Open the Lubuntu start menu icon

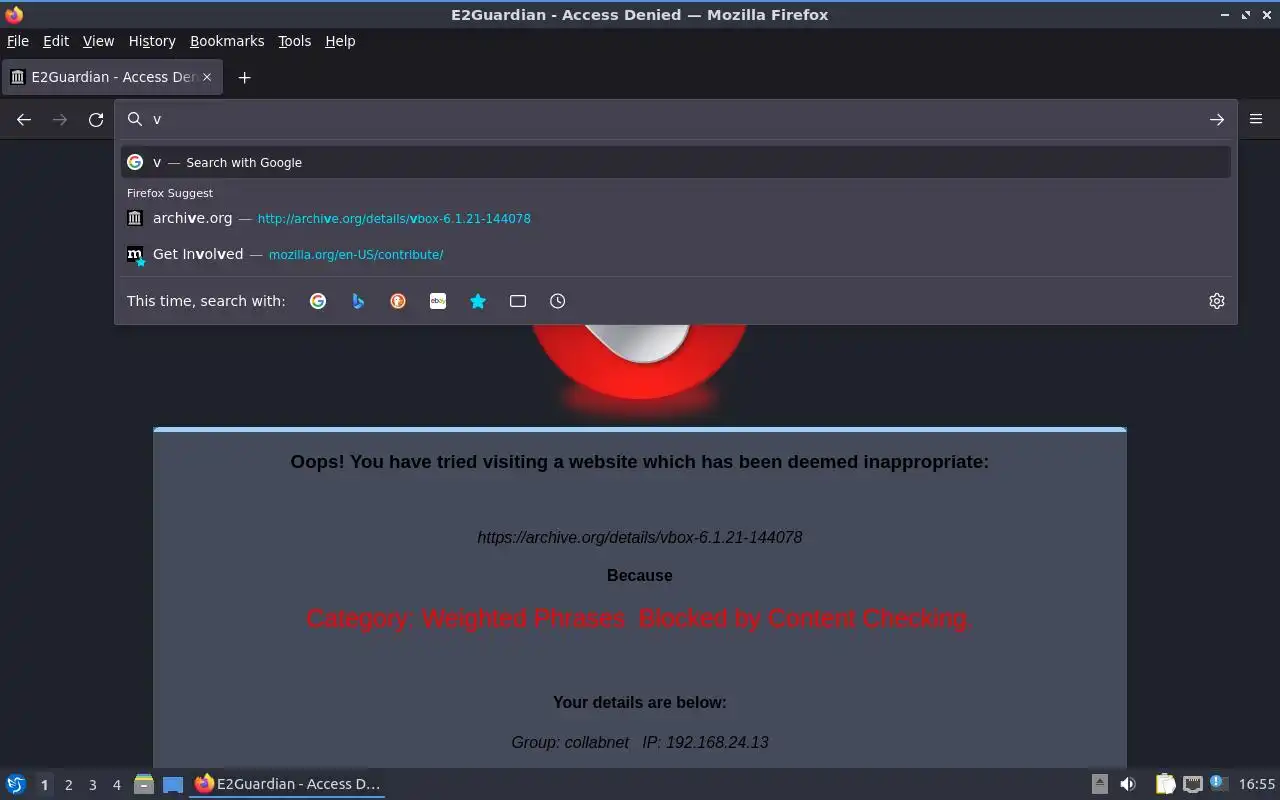16,784
